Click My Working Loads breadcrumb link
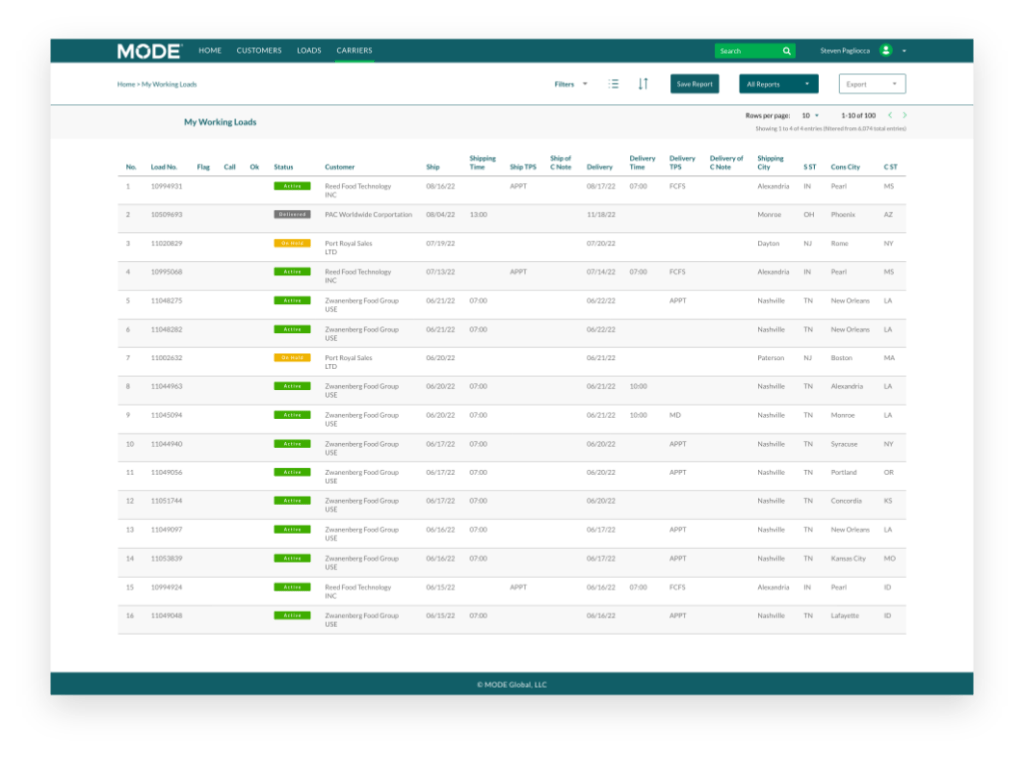This screenshot has width=1024, height=757. tap(169, 84)
